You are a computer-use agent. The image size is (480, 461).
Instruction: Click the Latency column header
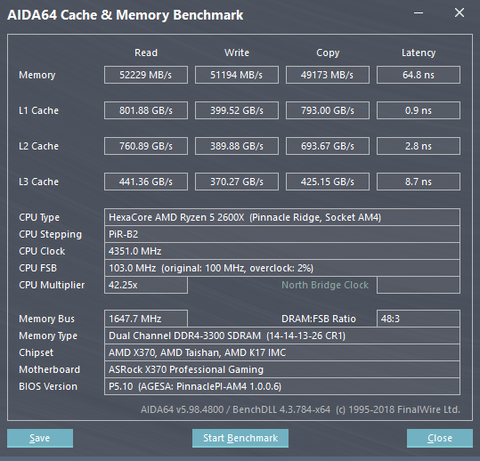pos(418,53)
